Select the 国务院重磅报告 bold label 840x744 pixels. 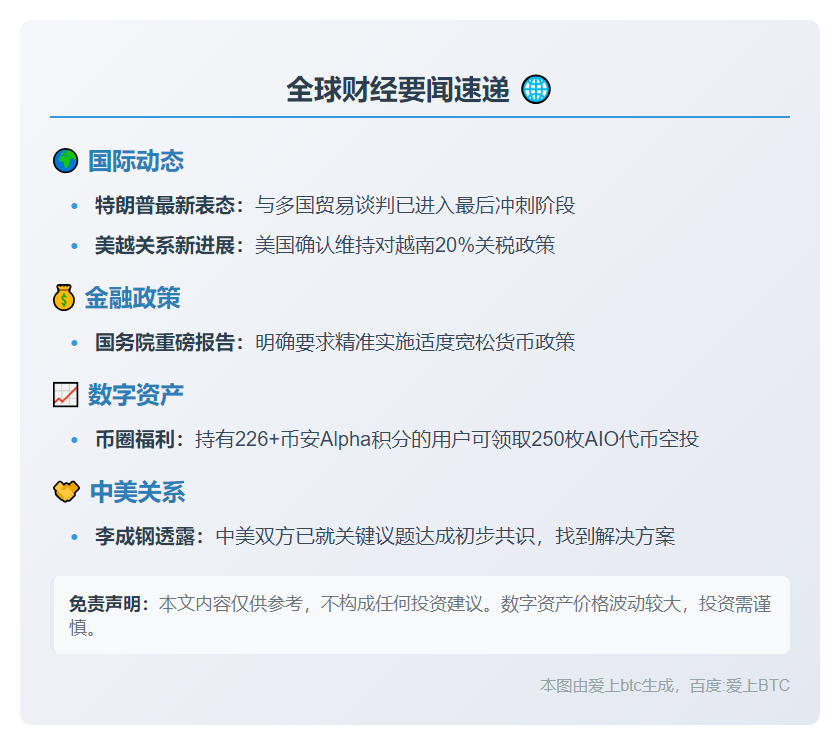coord(169,342)
